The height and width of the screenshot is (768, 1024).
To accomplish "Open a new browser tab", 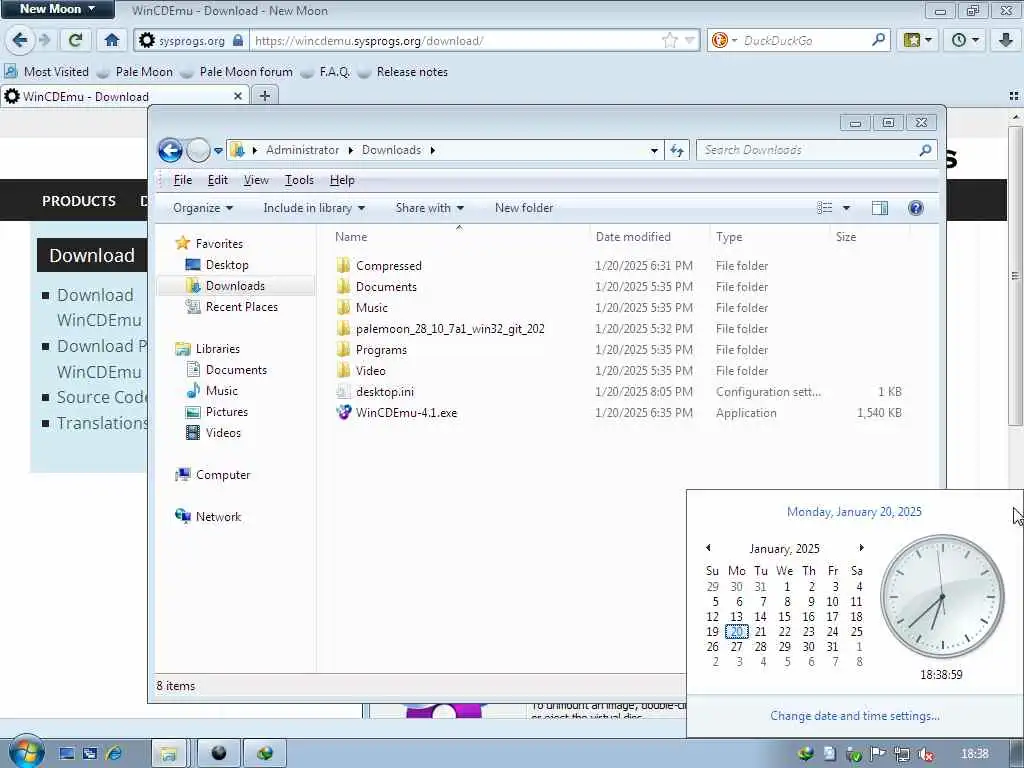I will pos(264,96).
